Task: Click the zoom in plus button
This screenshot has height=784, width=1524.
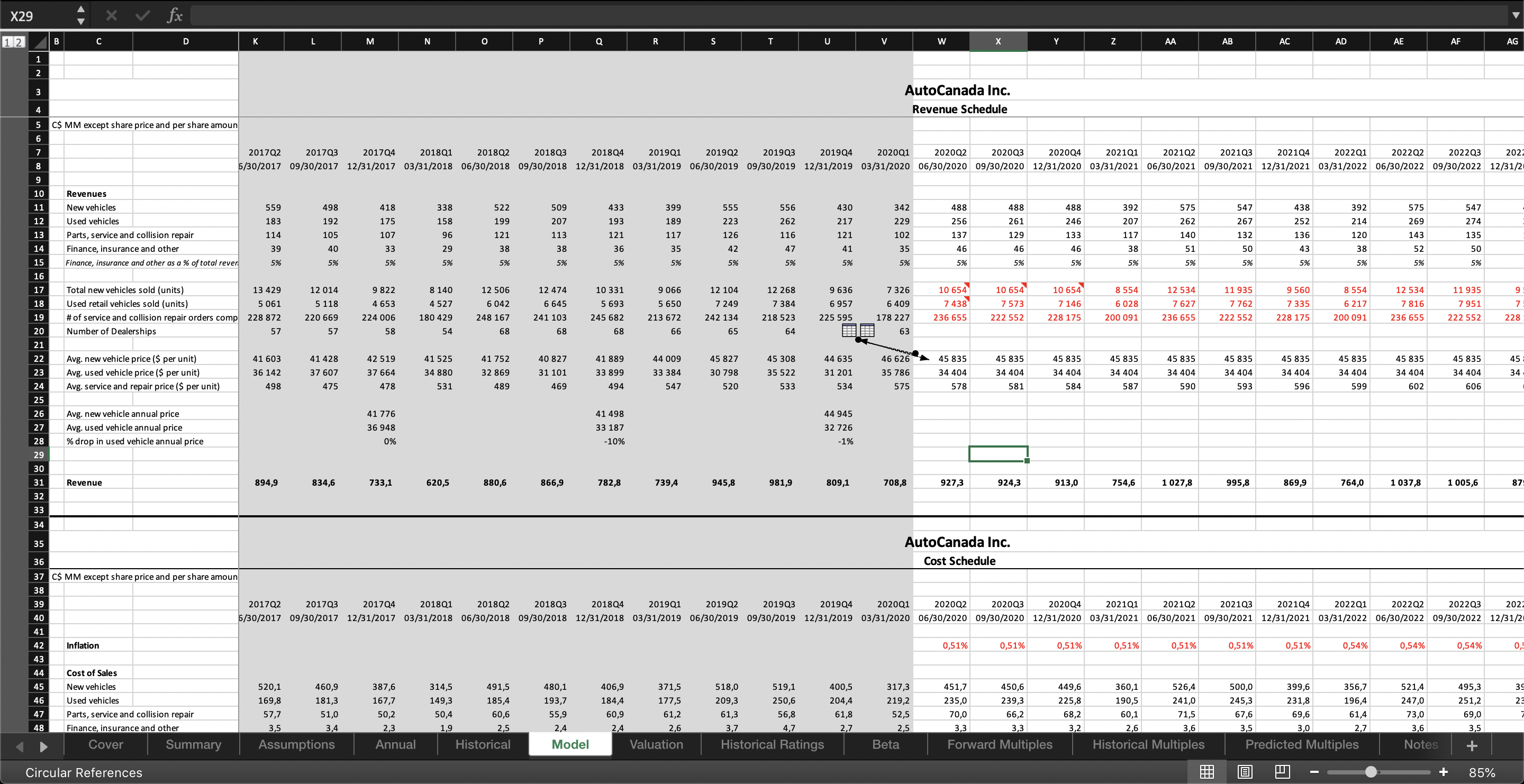Action: point(1444,772)
